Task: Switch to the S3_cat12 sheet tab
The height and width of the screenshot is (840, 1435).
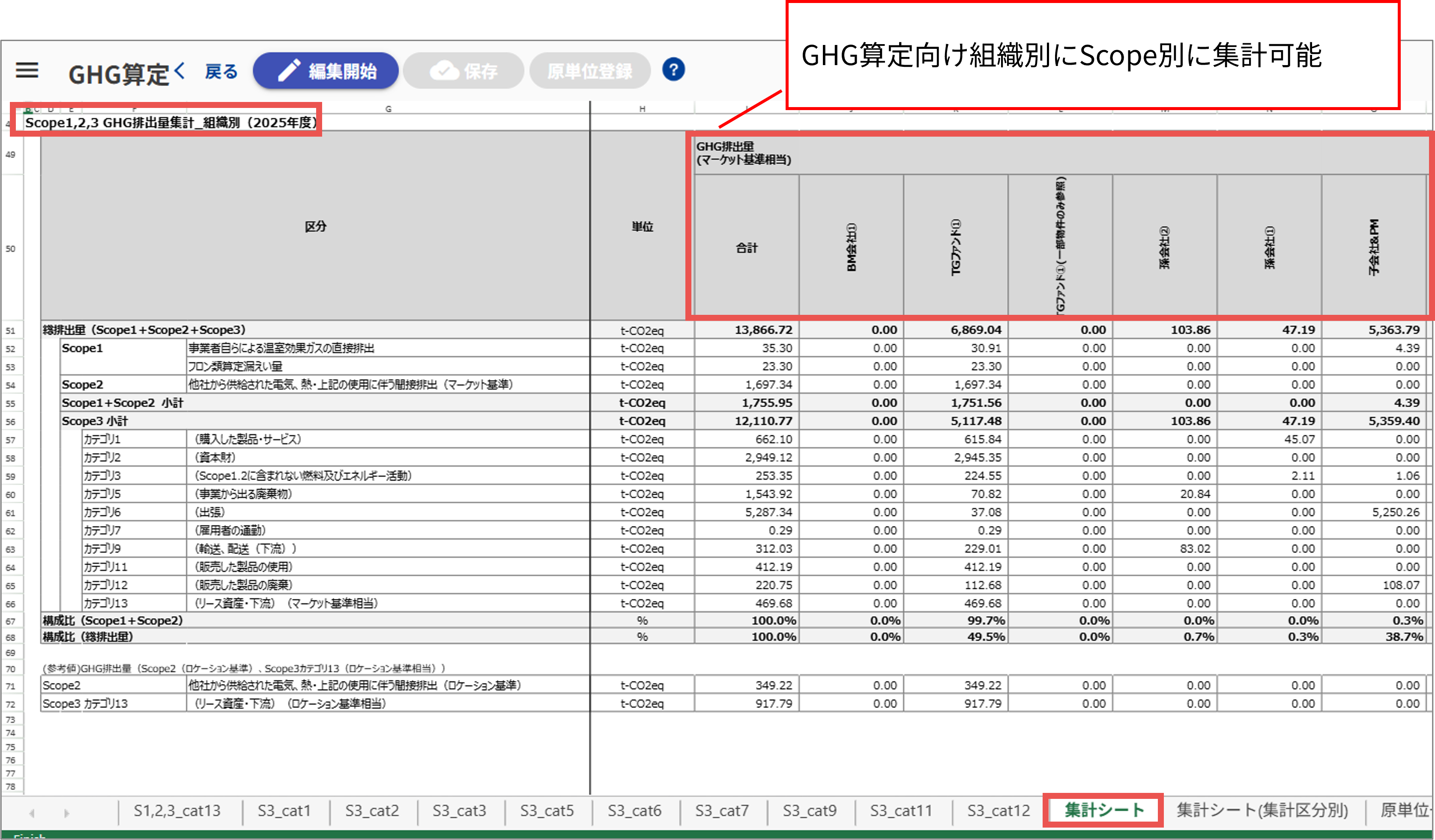Action: tap(998, 810)
